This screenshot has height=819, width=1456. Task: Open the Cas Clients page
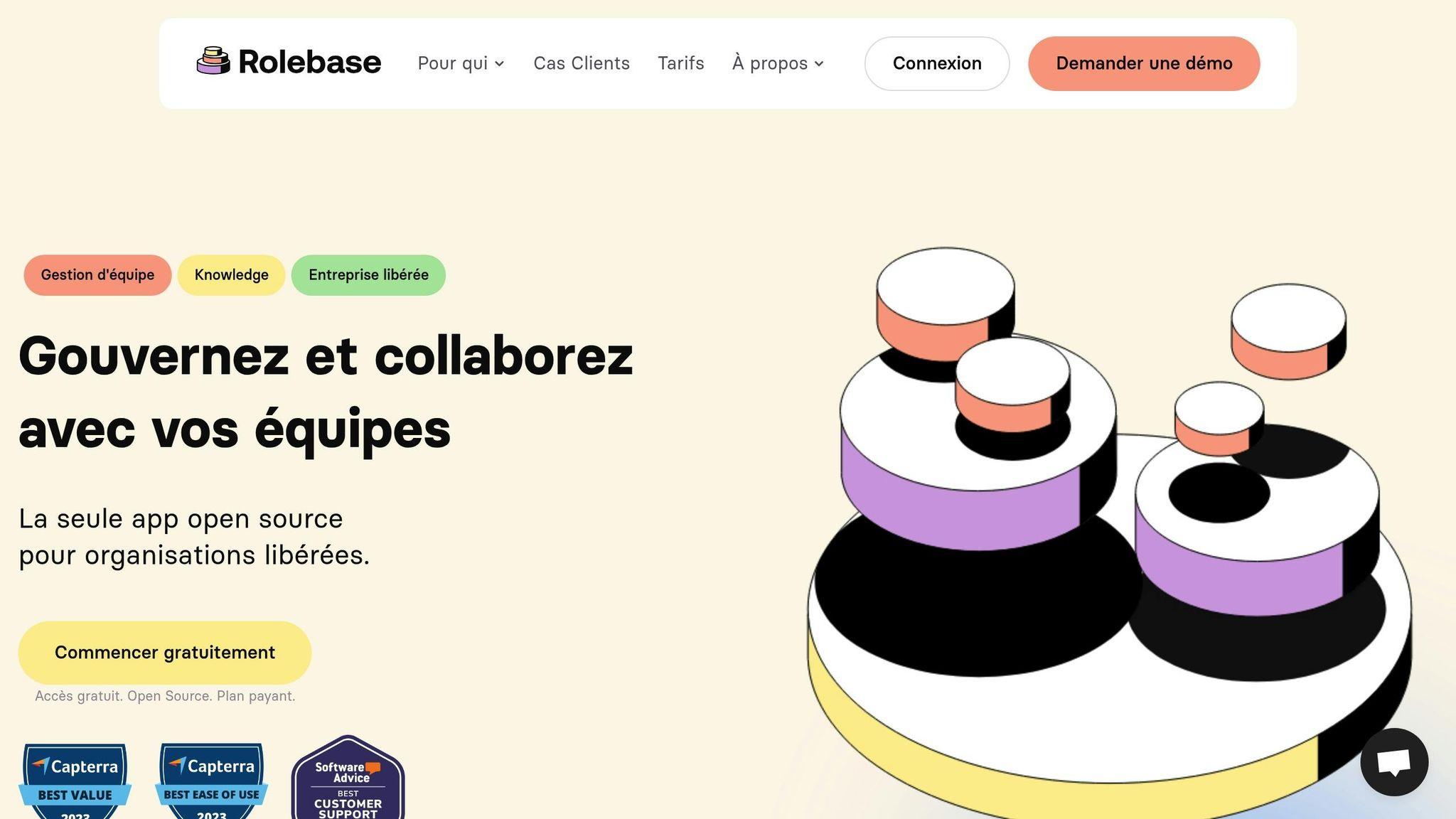coord(582,63)
